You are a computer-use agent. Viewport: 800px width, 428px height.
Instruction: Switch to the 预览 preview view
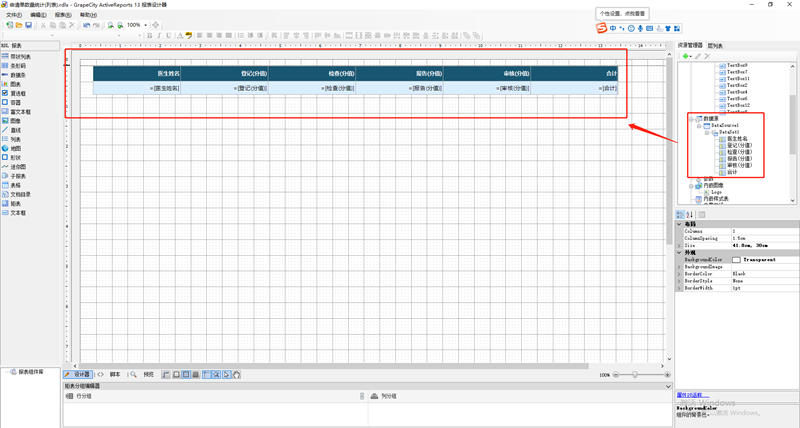point(148,375)
